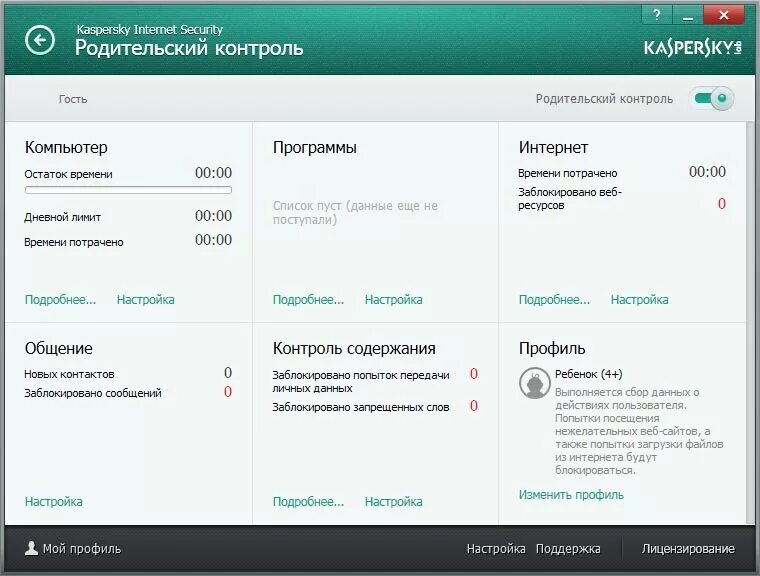Close the Kaspersky window
The image size is (760, 576).
[x=724, y=15]
